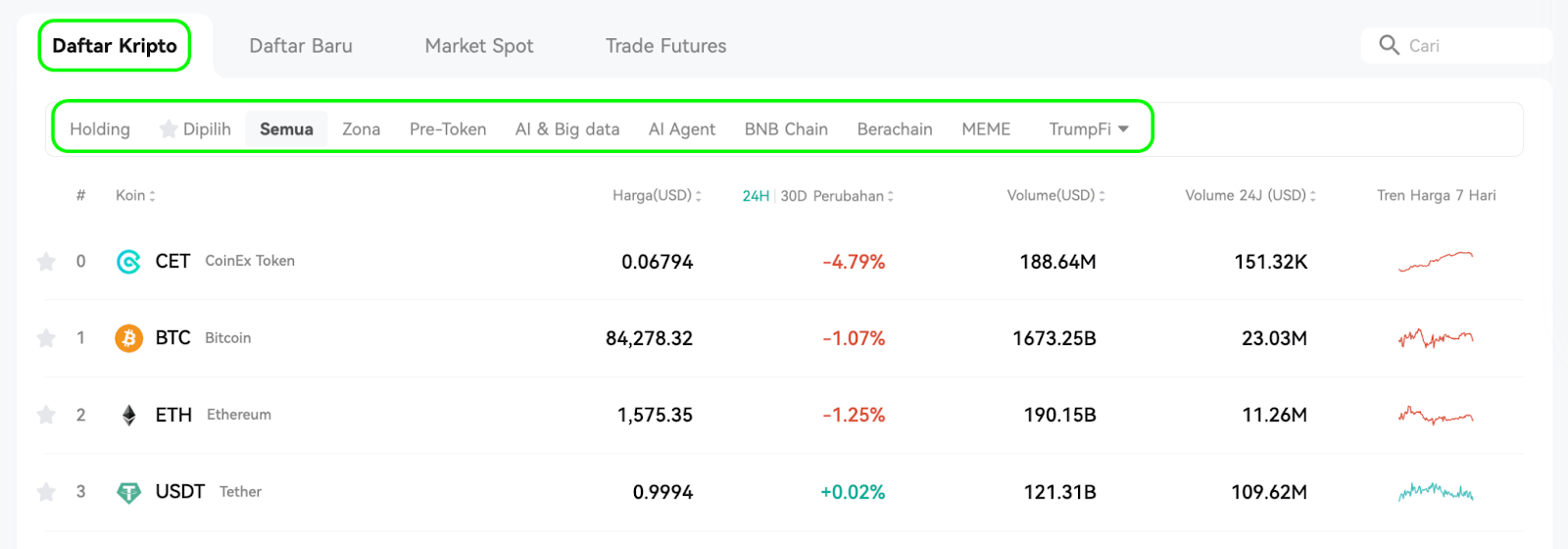
Task: Star the USDT row as favorite
Action: pyautogui.click(x=46, y=492)
